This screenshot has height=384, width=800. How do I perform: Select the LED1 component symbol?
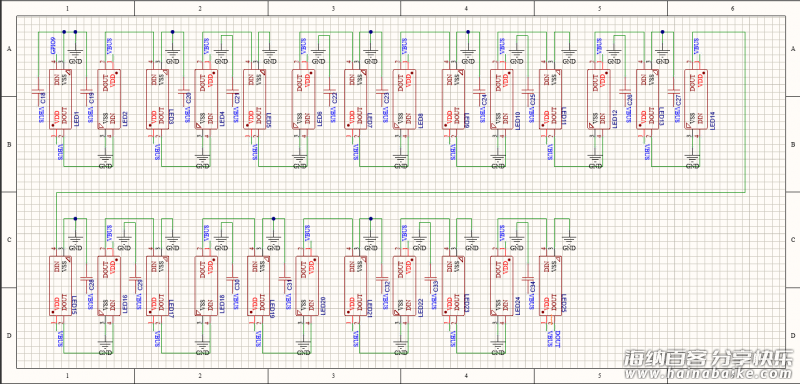point(60,99)
